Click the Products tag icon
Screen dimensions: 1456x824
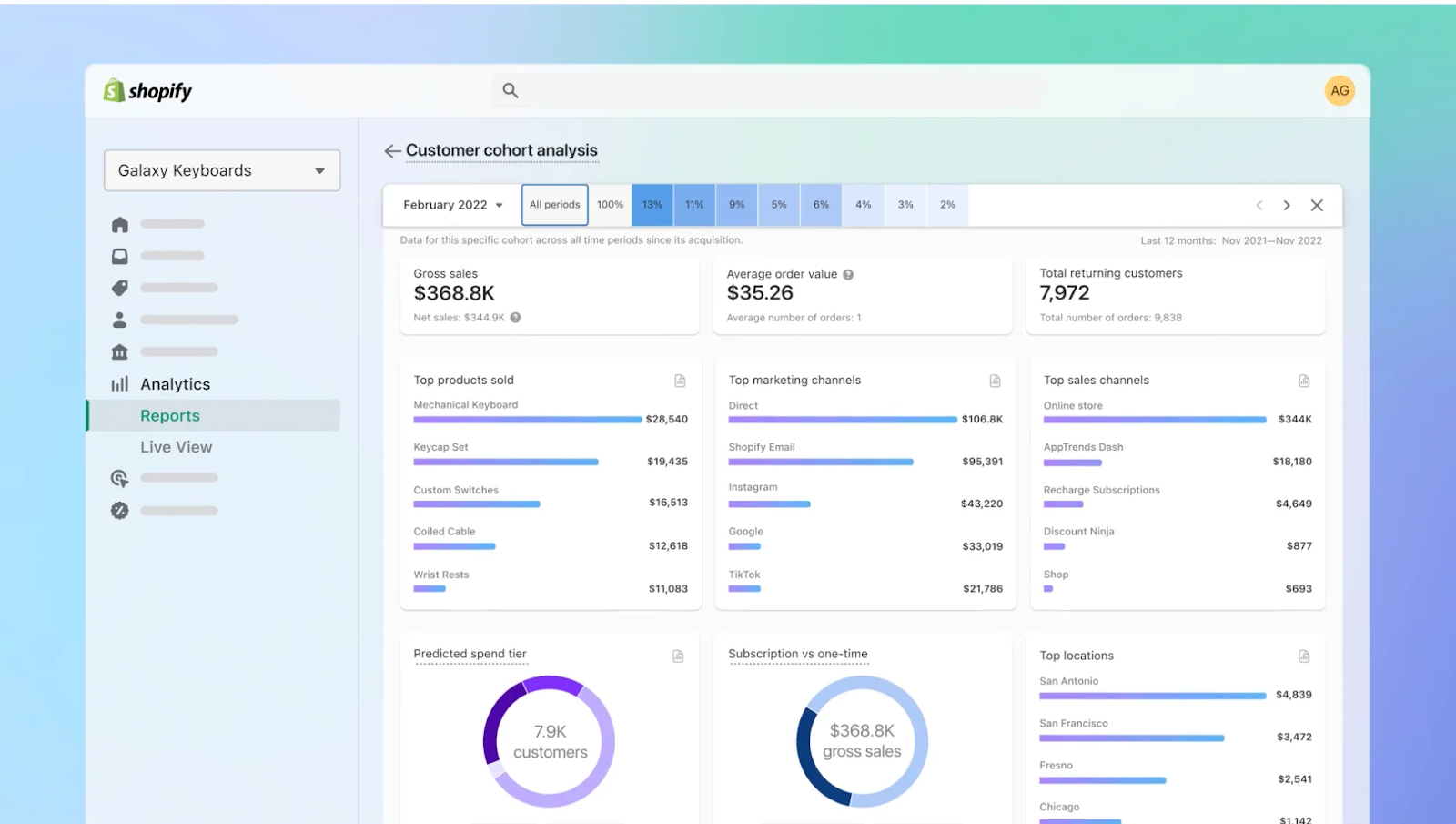point(119,288)
